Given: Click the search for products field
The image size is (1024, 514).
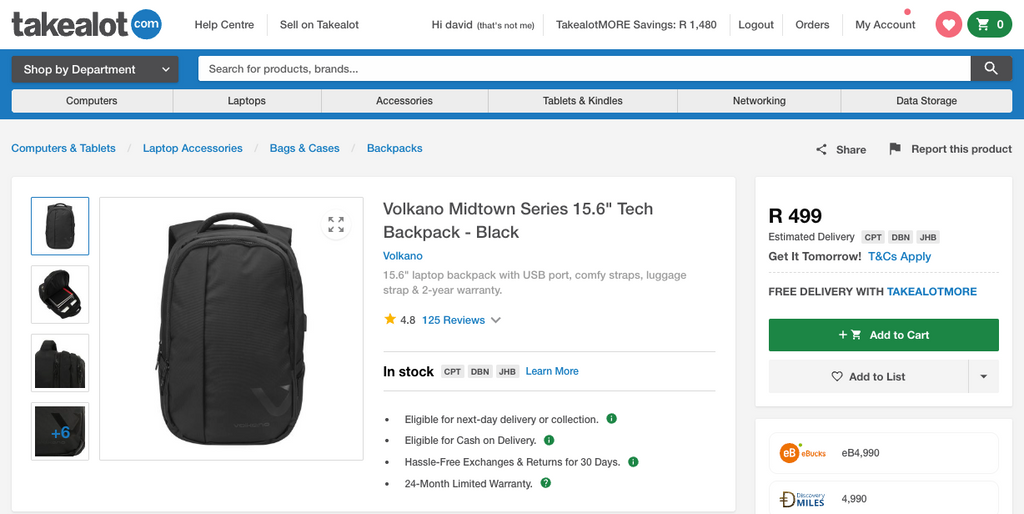Looking at the screenshot, I should (584, 69).
